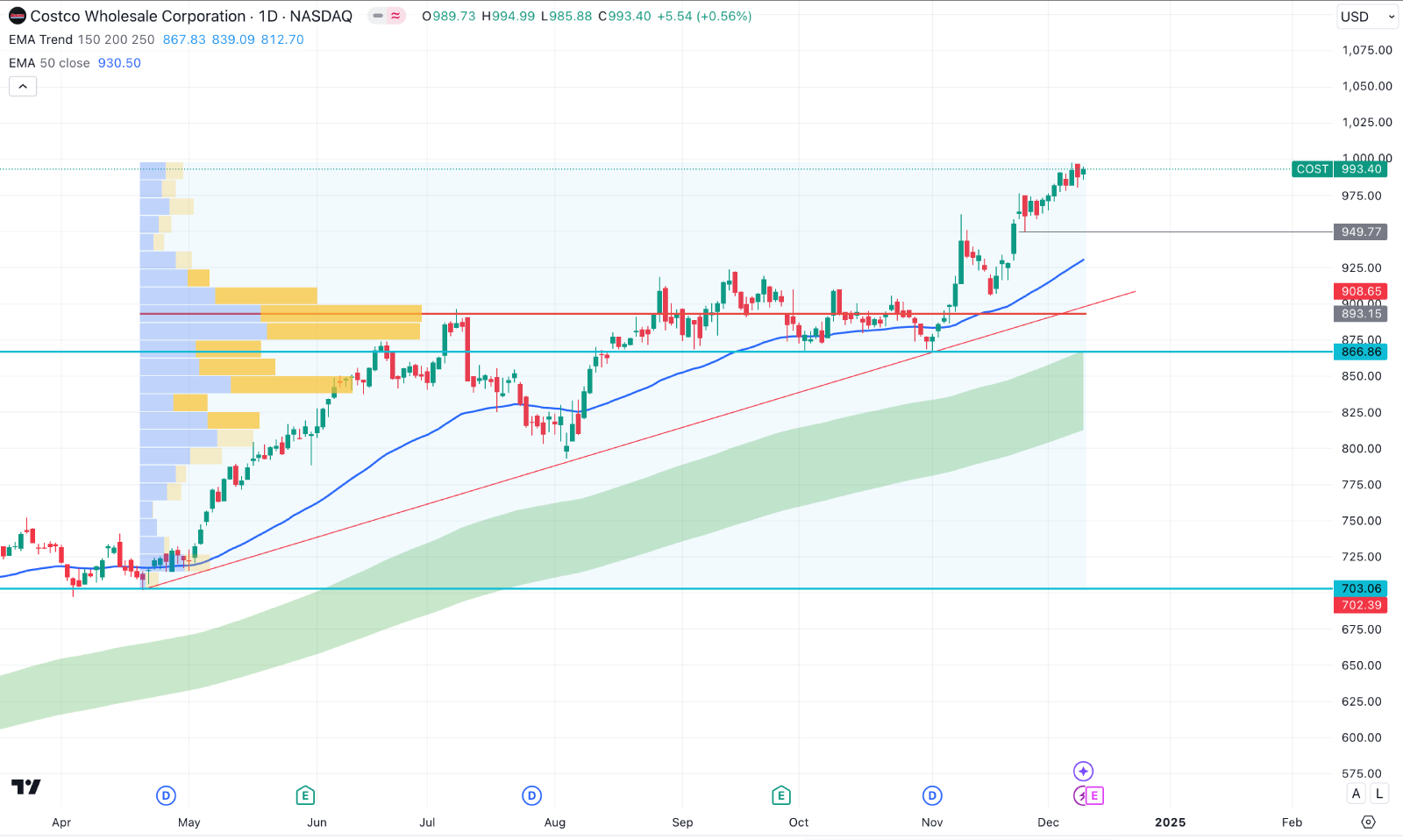Open the earnings marker near June
Image resolution: width=1403 pixels, height=840 pixels.
pos(305,795)
